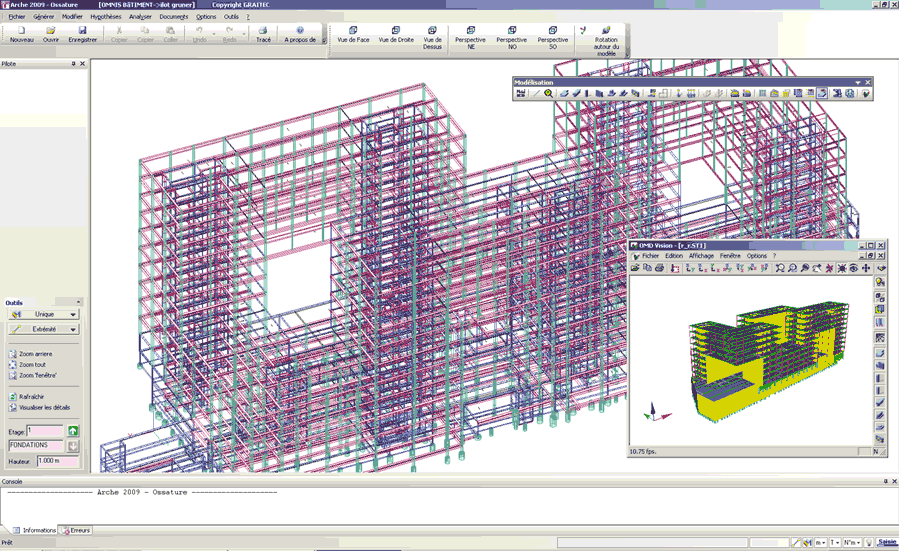Click the Tracé print icon
The height and width of the screenshot is (551, 899).
[263, 34]
